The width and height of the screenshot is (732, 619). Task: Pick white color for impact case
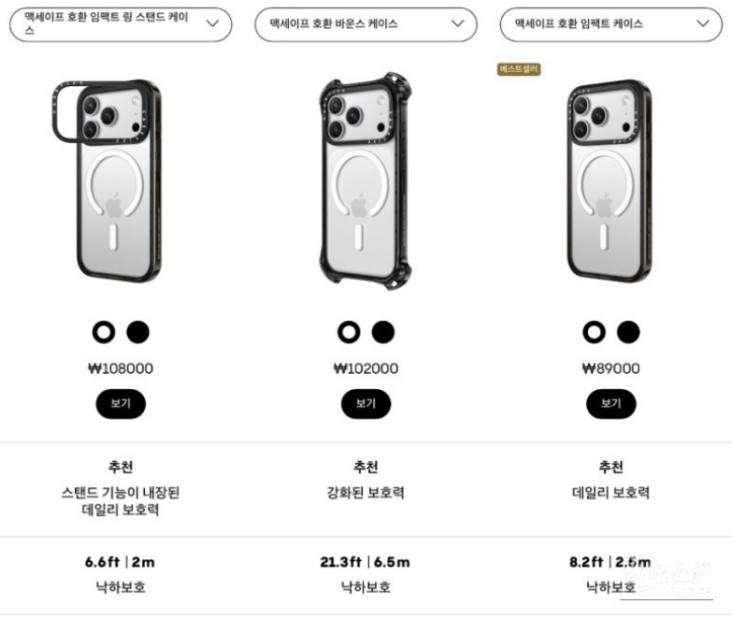tap(594, 332)
